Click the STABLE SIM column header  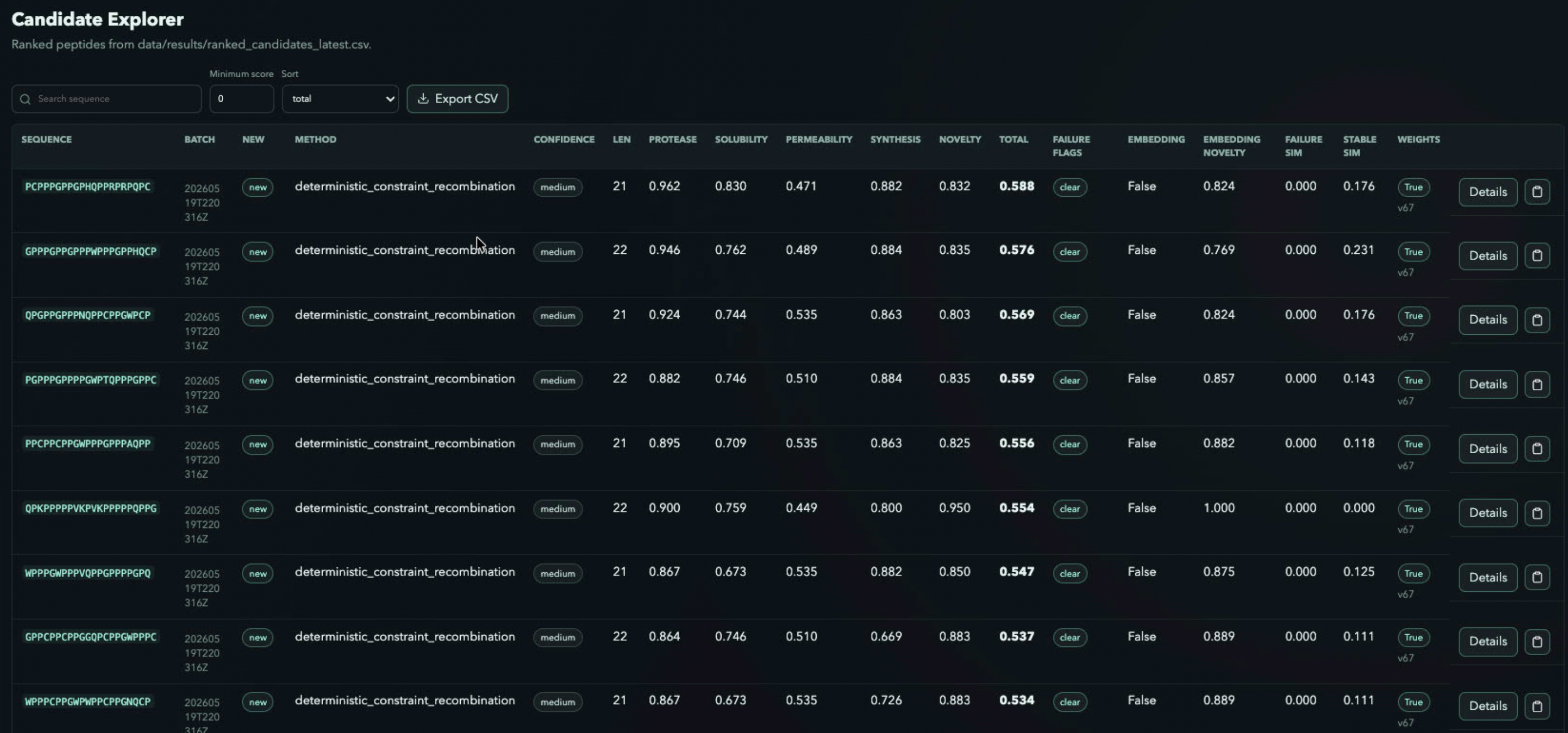(x=1360, y=146)
